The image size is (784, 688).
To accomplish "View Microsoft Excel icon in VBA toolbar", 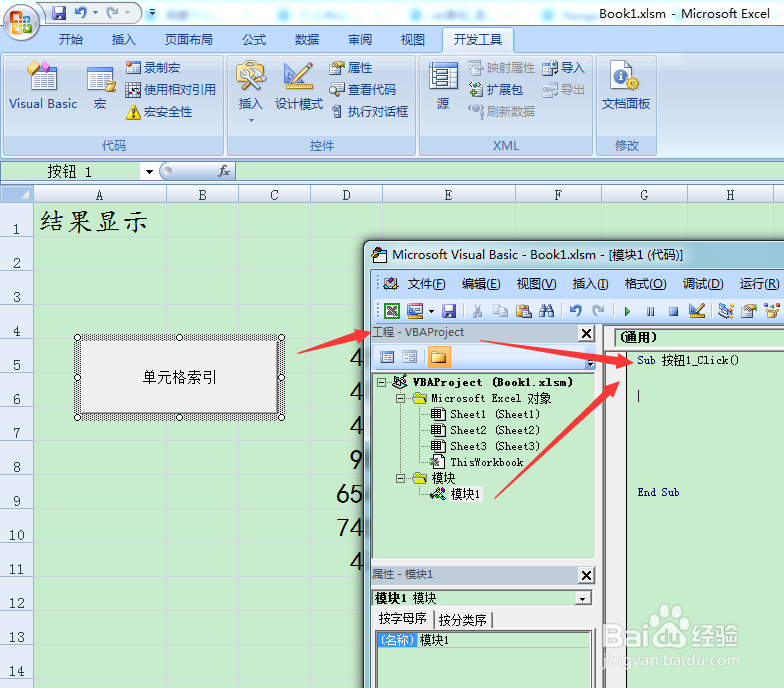I will 392,311.
